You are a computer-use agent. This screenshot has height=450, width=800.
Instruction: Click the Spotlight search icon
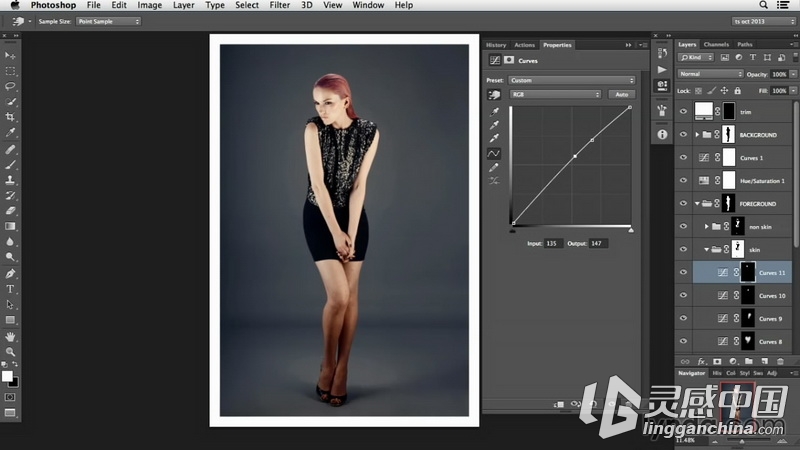pyautogui.click(x=763, y=5)
